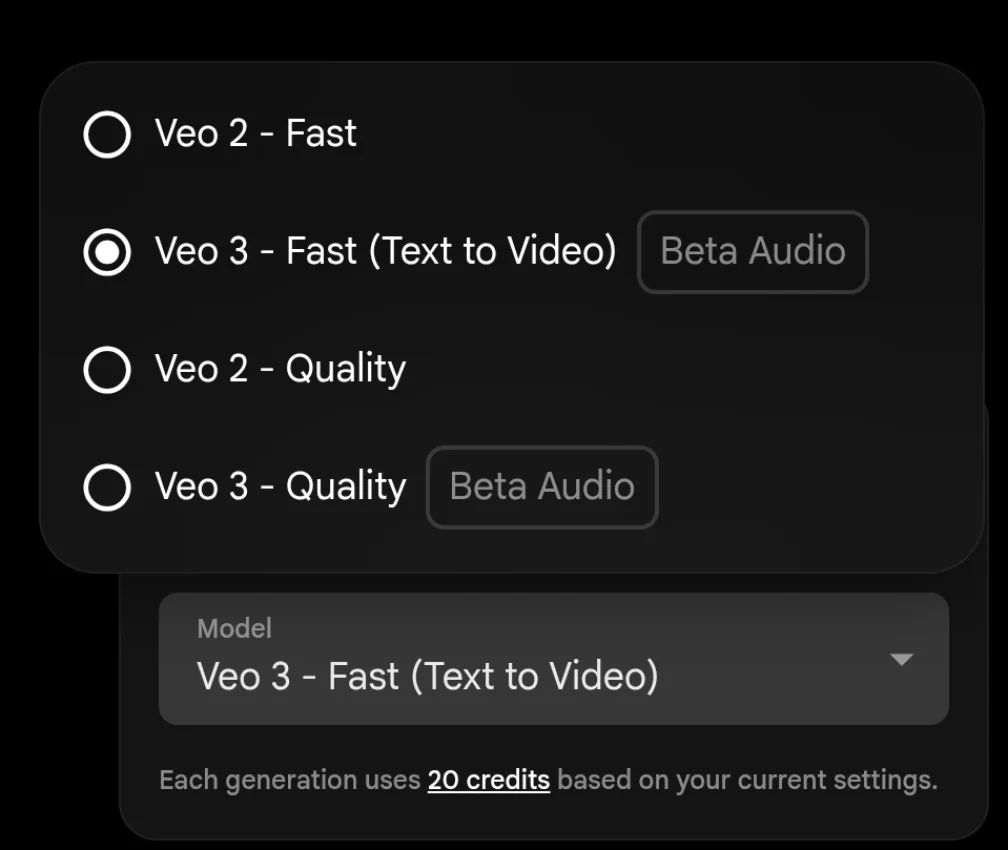This screenshot has width=1008, height=850.
Task: Click 'based on your current settings' text
Action: pos(747,780)
